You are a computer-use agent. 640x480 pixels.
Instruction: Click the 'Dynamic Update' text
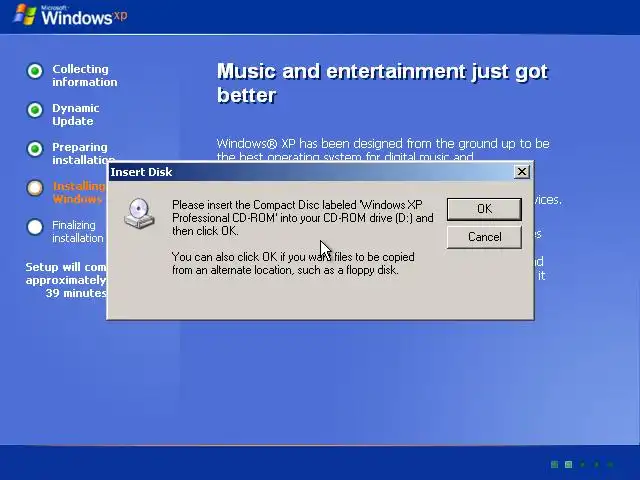point(76,115)
